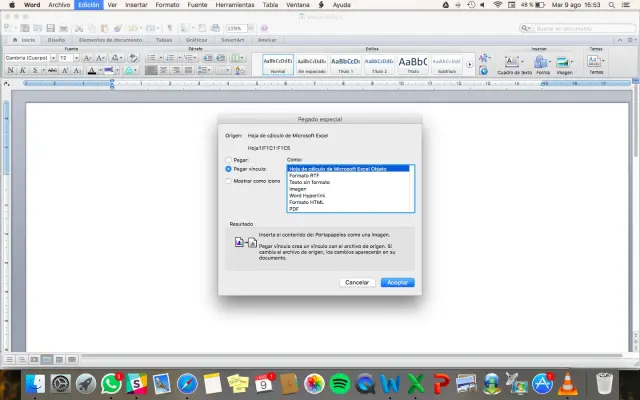Click the Clear Formatting eraser icon
This screenshot has height=400, width=640.
pyautogui.click(x=133, y=58)
